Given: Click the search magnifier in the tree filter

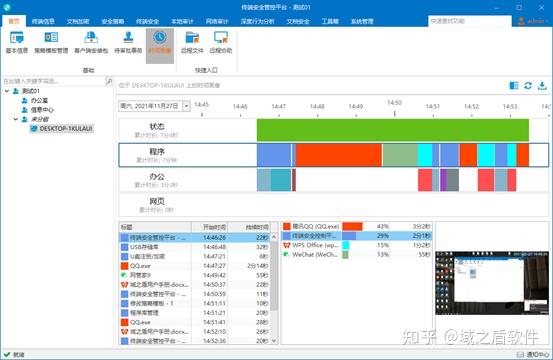Looking at the screenshot, I should tap(109, 81).
